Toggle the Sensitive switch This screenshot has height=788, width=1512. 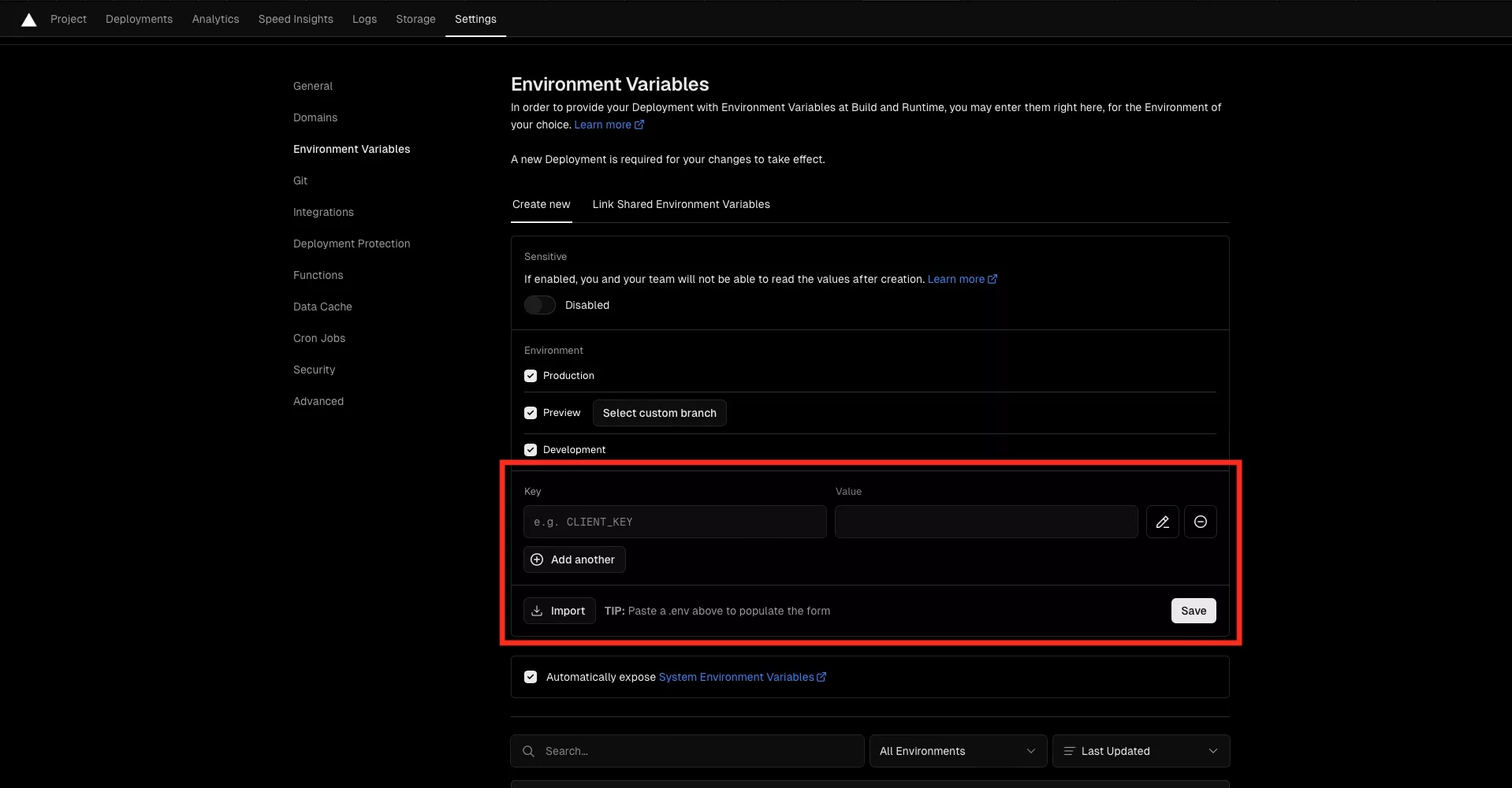[540, 305]
